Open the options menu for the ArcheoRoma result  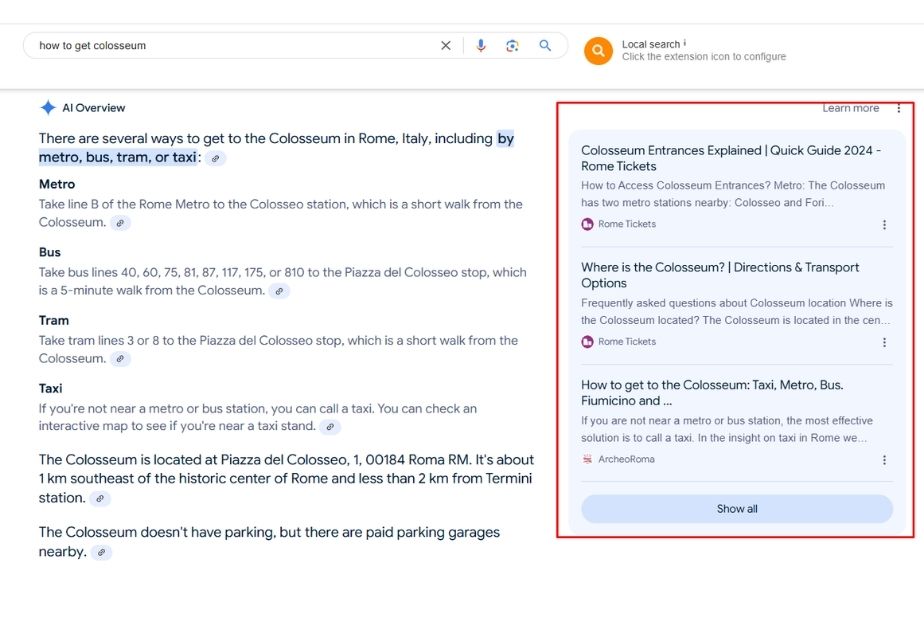(884, 460)
